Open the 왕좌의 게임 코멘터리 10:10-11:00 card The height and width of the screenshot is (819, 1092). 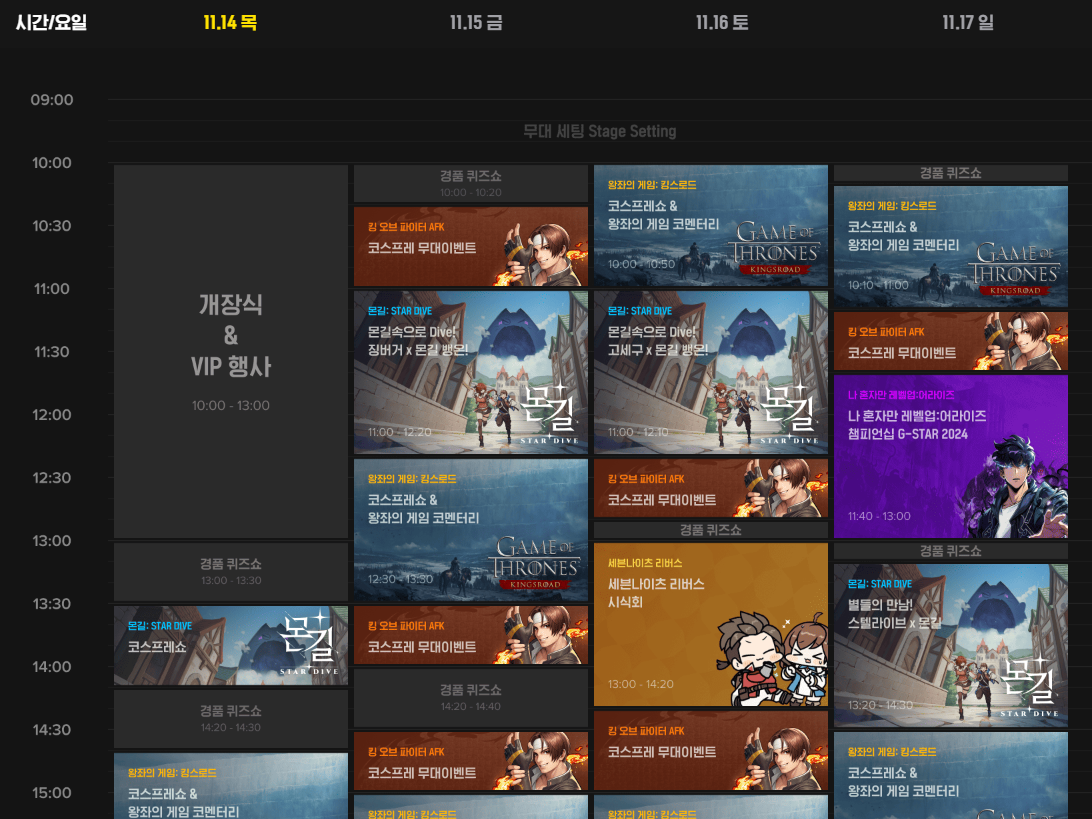(x=951, y=247)
